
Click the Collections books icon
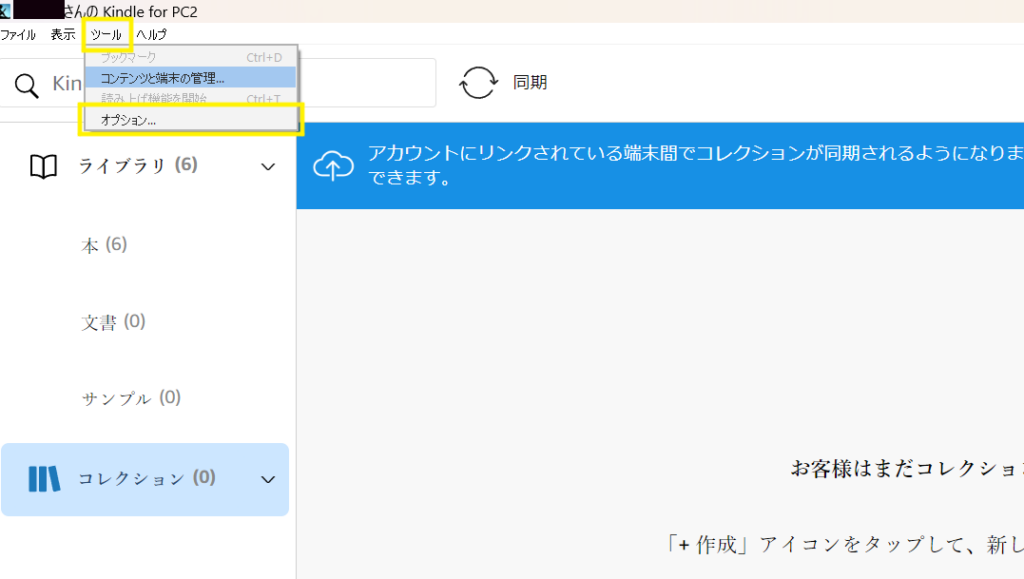point(44,479)
